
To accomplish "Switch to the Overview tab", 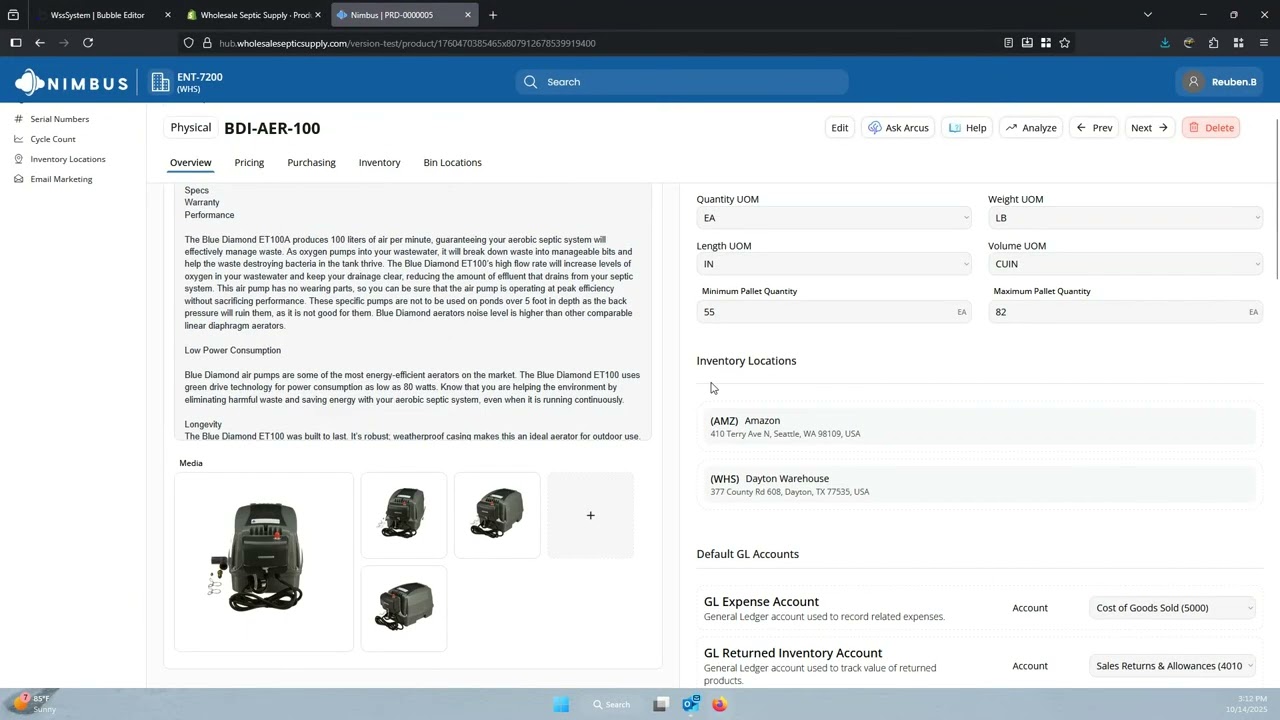I will click(x=190, y=163).
